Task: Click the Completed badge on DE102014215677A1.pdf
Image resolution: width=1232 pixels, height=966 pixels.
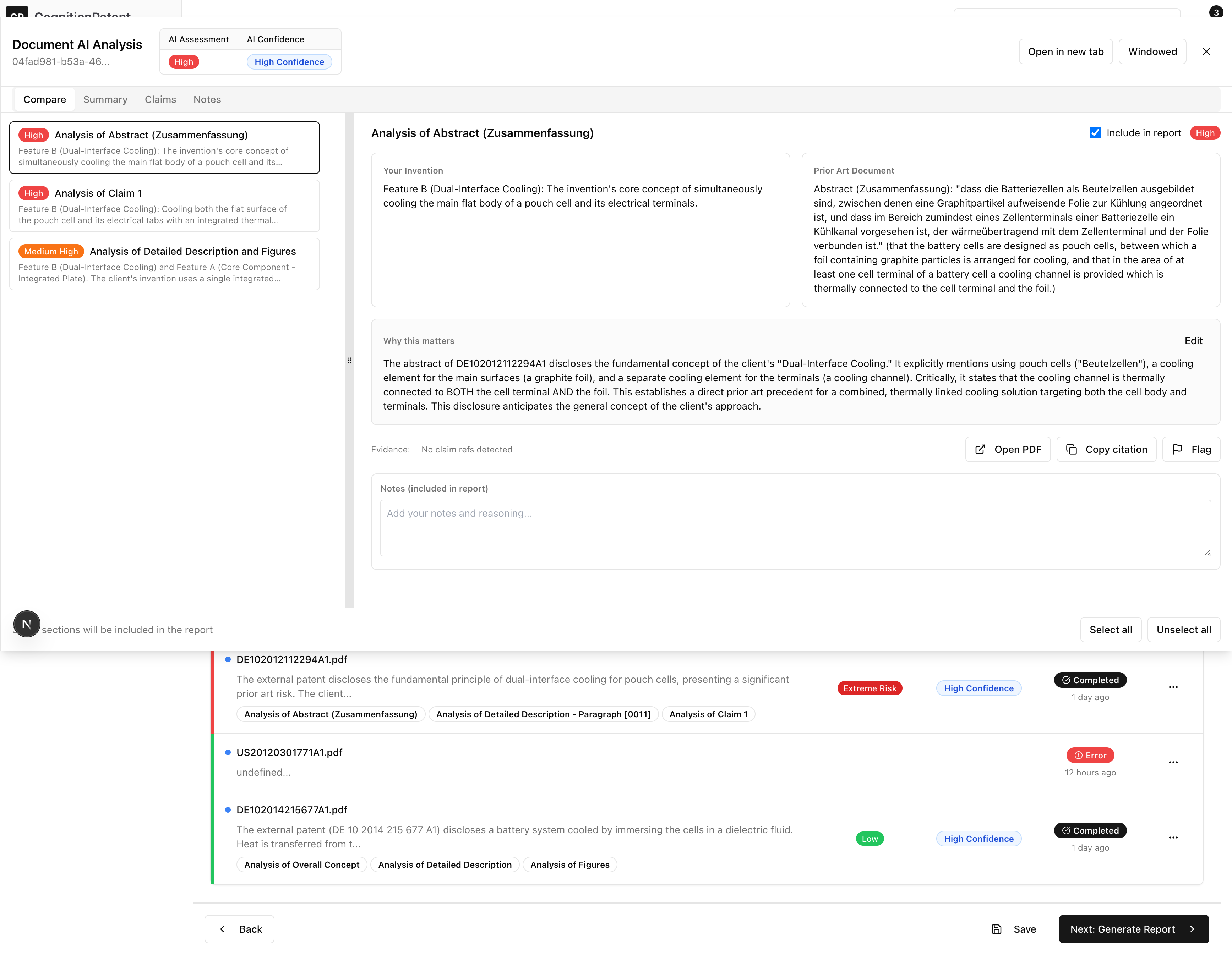Action: pyautogui.click(x=1090, y=830)
